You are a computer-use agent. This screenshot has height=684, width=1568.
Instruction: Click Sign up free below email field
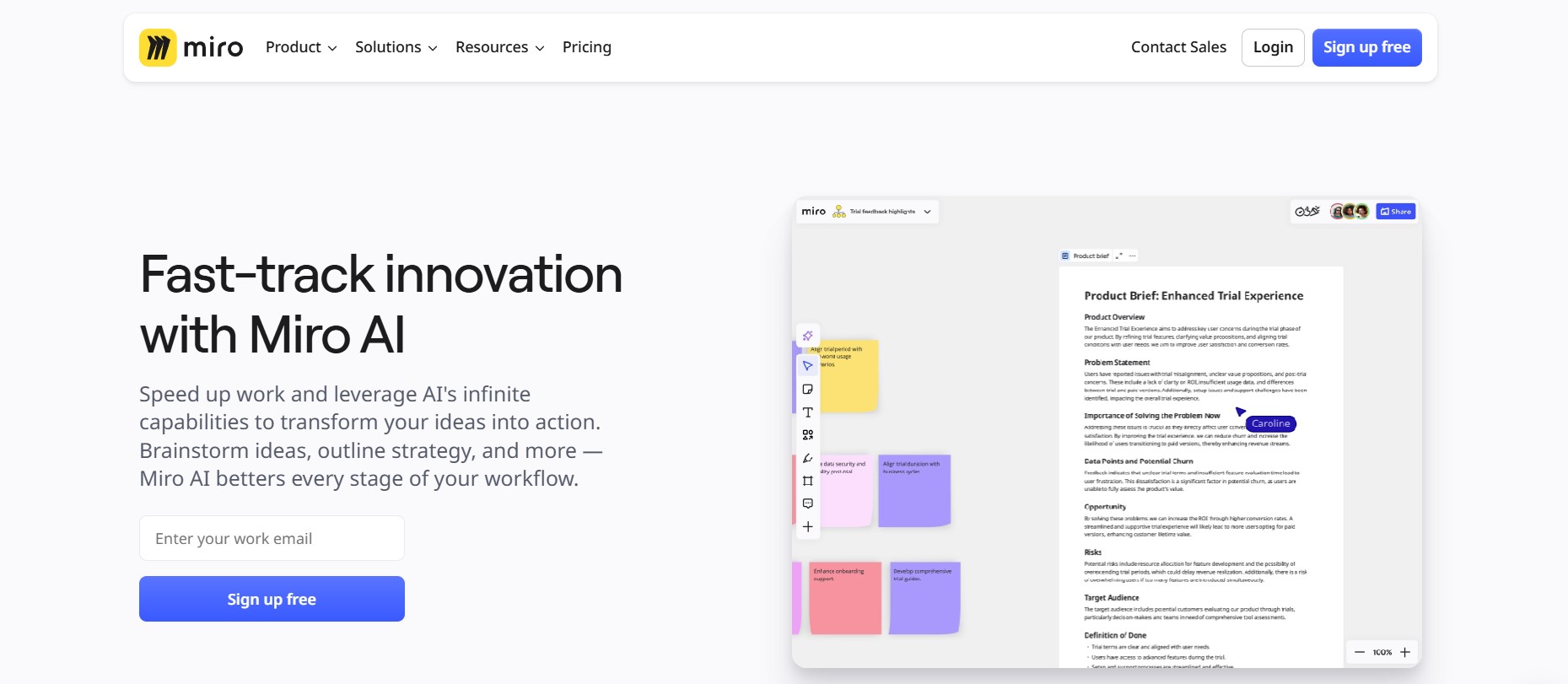pos(272,599)
